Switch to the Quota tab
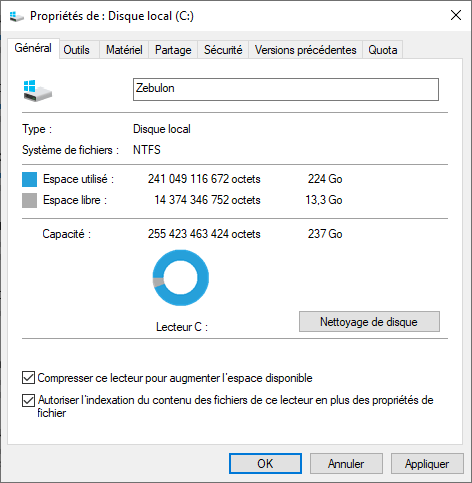The image size is (472, 483). (x=383, y=50)
